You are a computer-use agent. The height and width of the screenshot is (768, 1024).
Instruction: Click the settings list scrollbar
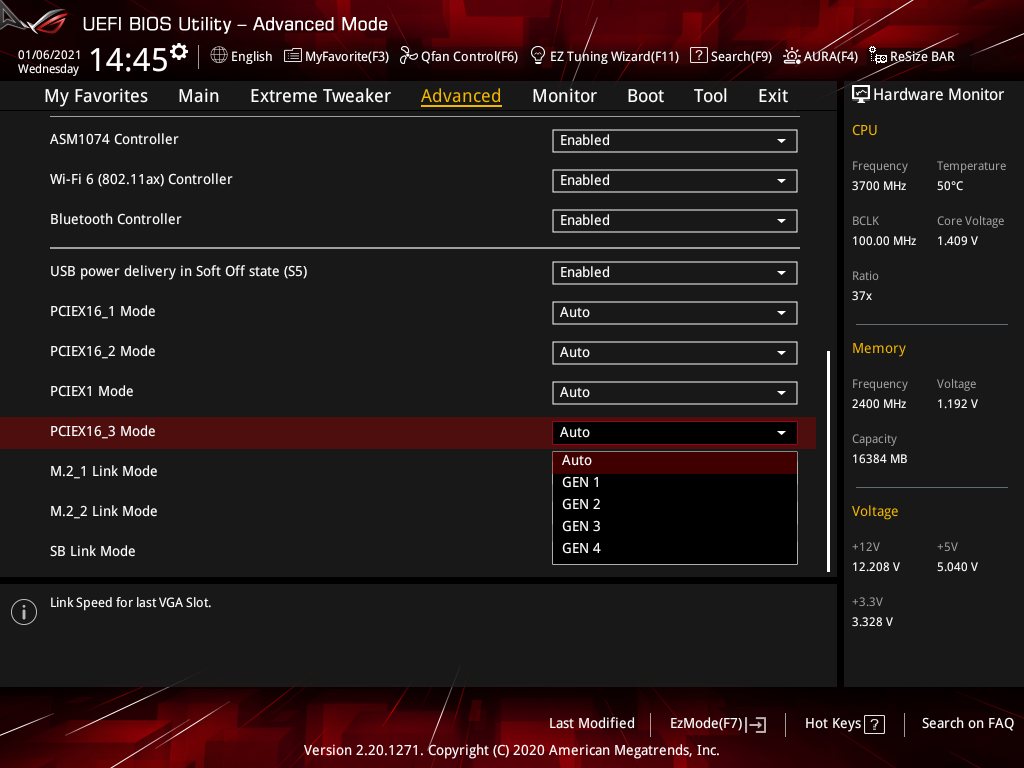click(x=828, y=461)
